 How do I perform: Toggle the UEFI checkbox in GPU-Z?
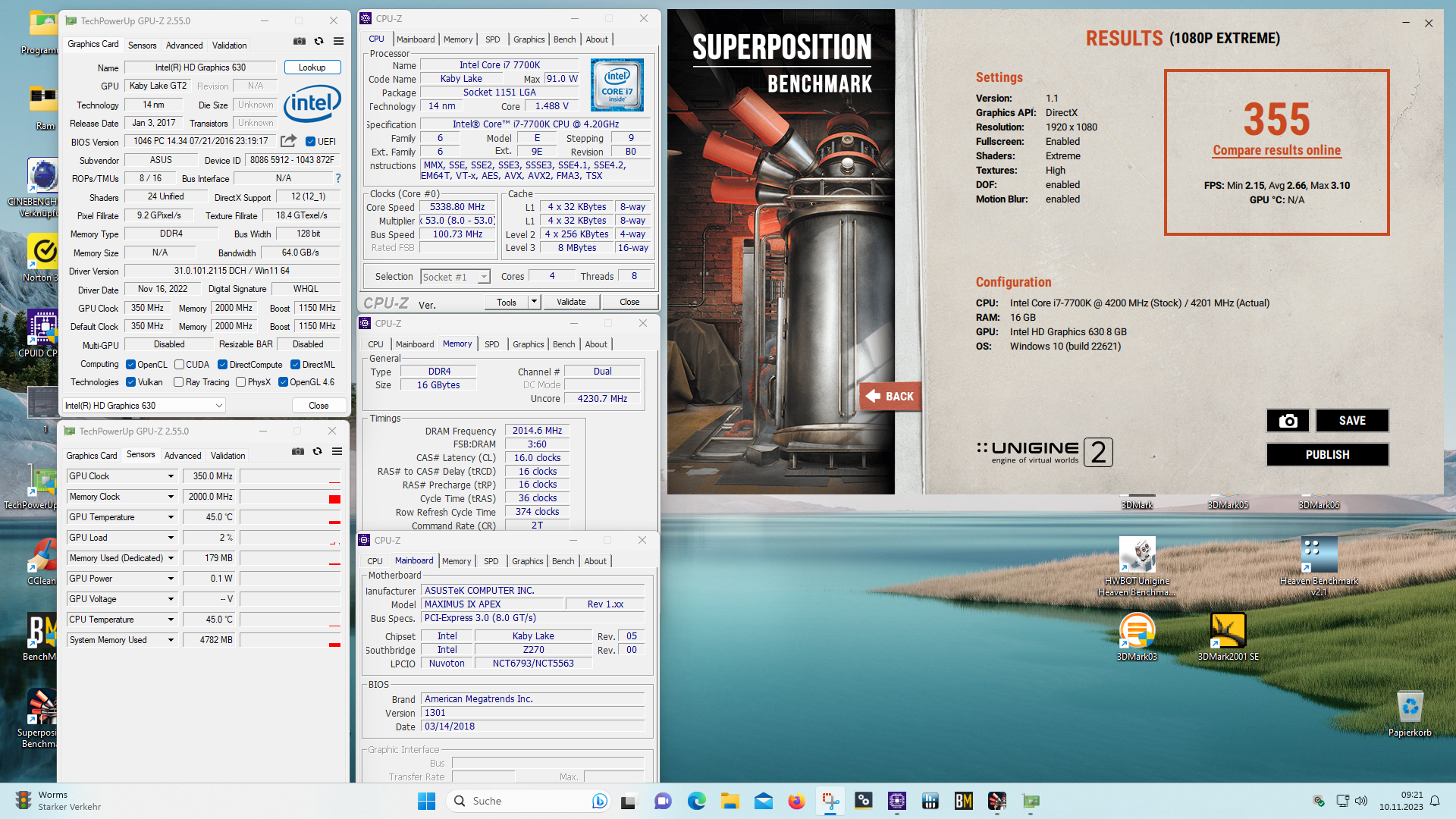click(310, 141)
